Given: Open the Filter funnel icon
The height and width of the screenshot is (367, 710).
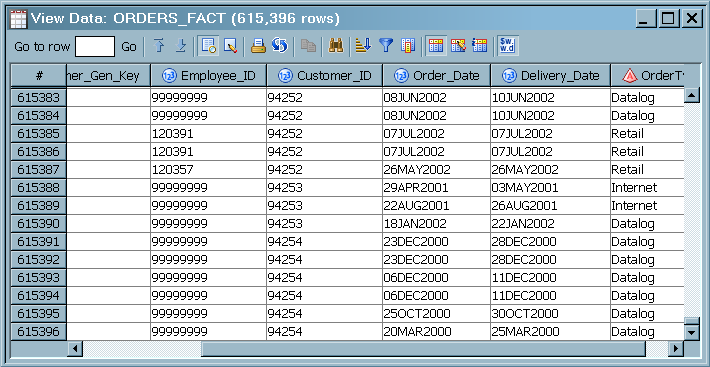Looking at the screenshot, I should (386, 46).
